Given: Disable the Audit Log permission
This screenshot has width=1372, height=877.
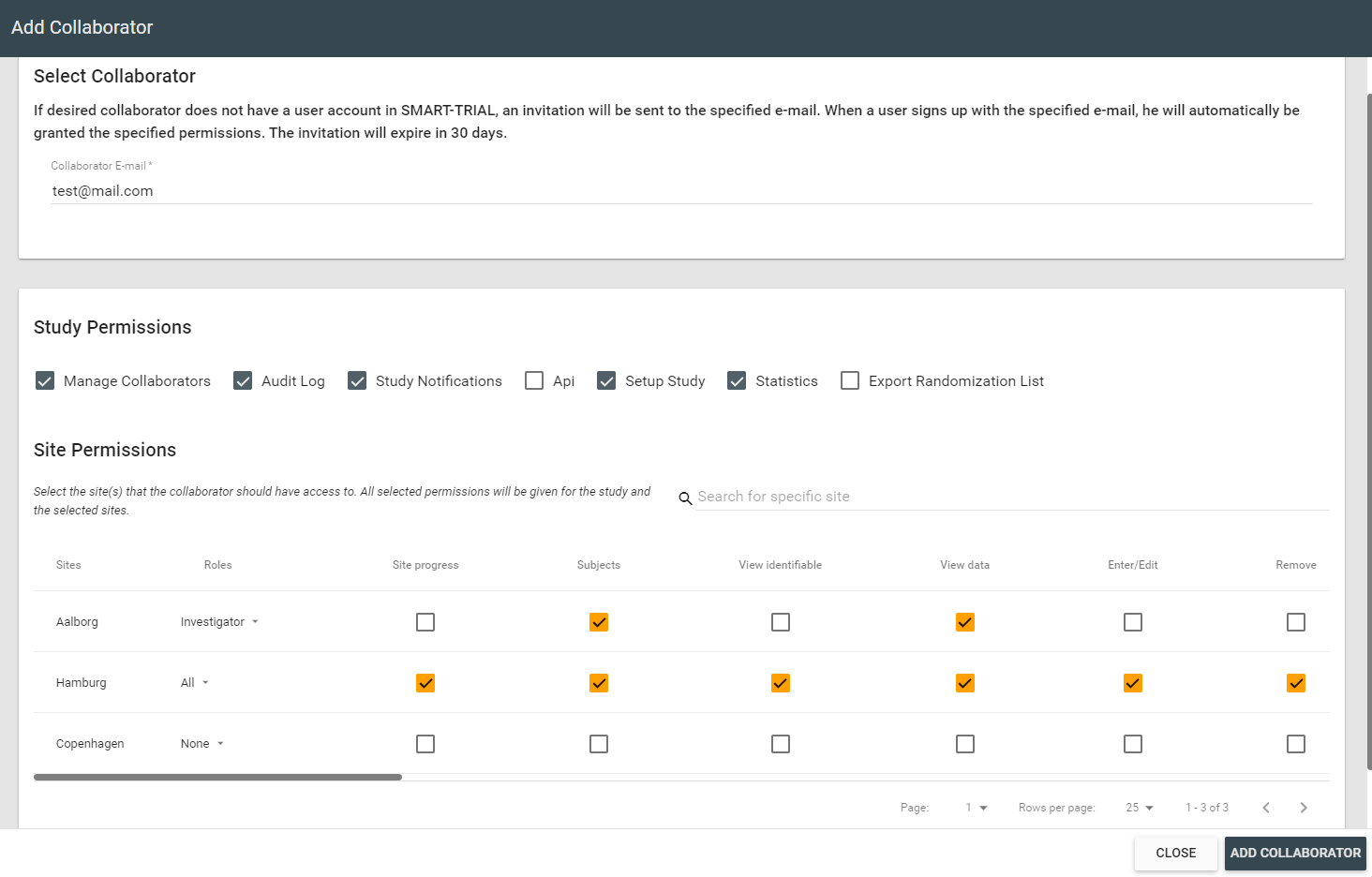Looking at the screenshot, I should [243, 380].
